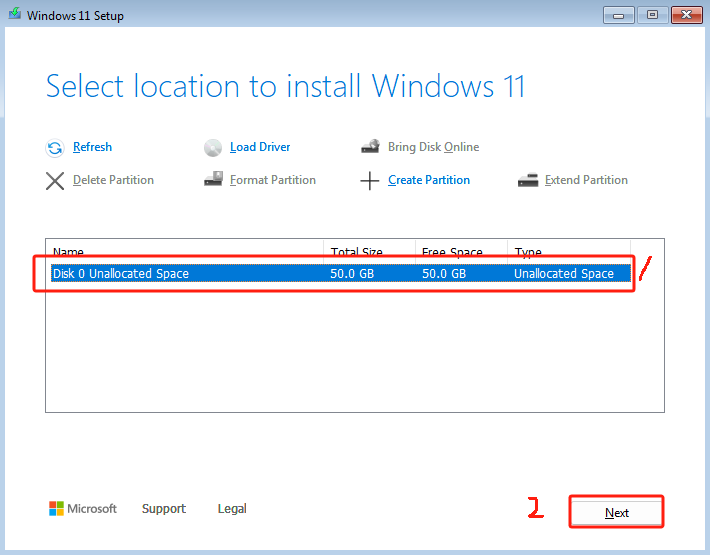710x555 pixels.
Task: Open the Support link
Action: point(164,509)
